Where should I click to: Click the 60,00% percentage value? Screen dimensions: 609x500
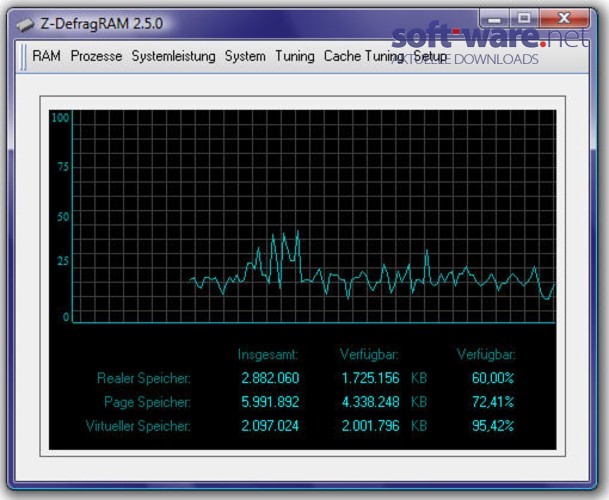pyautogui.click(x=493, y=378)
